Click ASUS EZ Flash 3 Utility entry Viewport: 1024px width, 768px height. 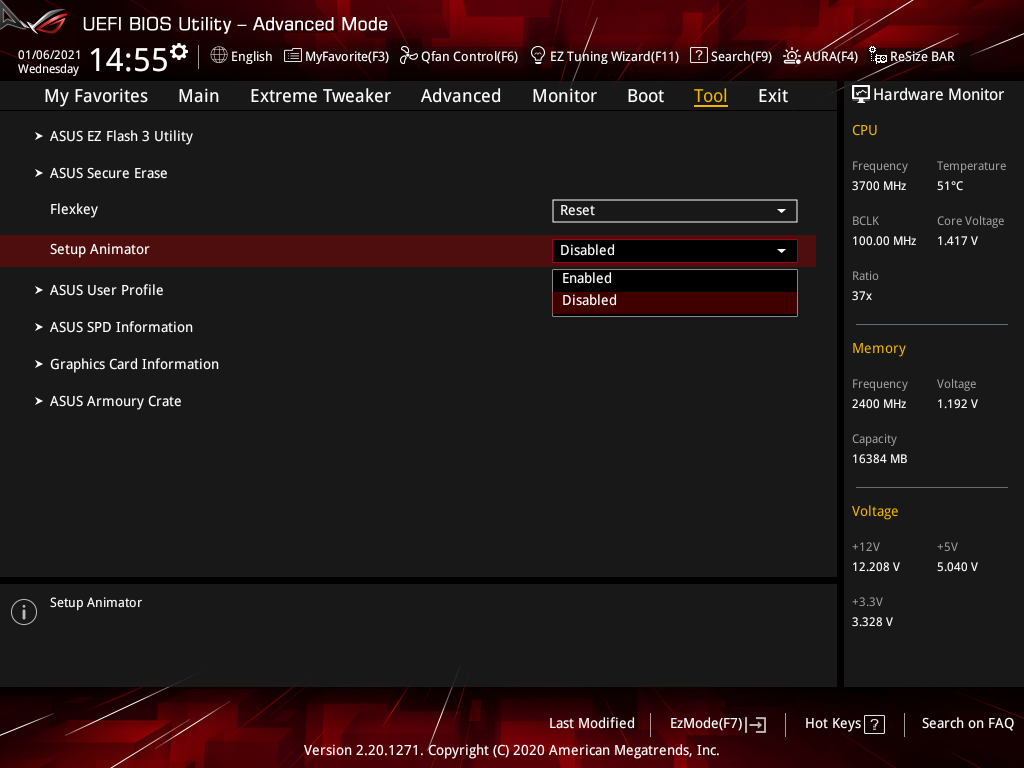click(x=121, y=136)
